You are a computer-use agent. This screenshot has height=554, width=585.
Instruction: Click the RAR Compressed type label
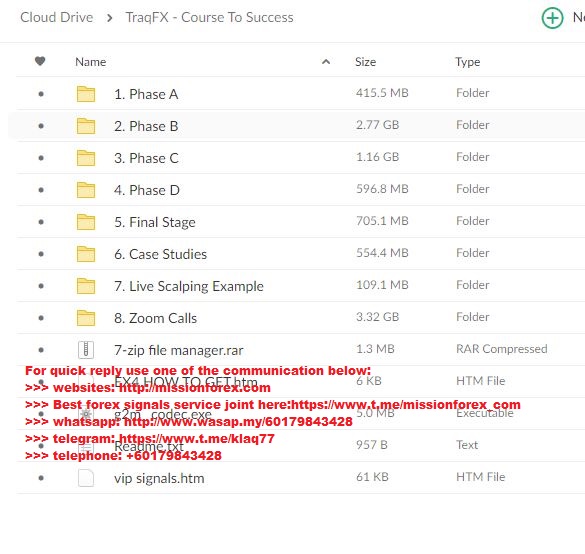pyautogui.click(x=501, y=349)
